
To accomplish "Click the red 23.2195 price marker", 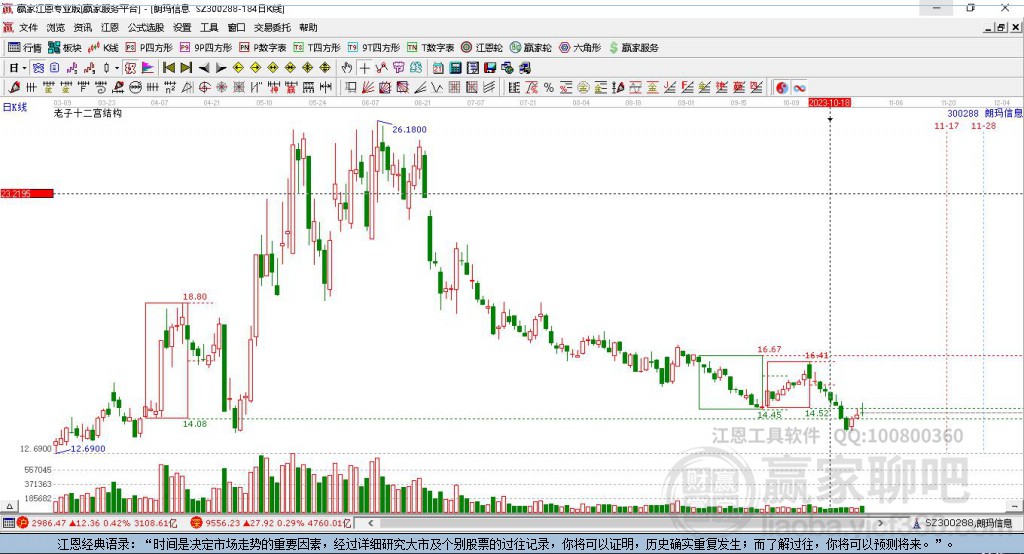I will coord(26,193).
